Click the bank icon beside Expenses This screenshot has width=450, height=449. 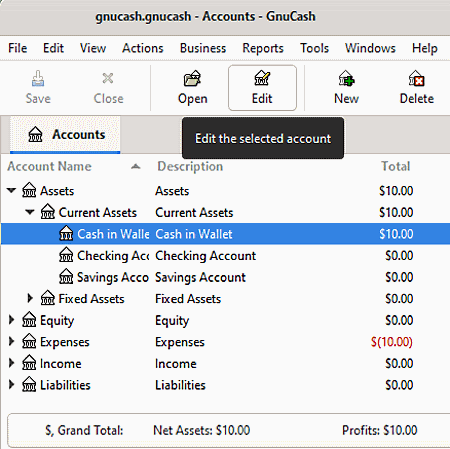coord(29,341)
